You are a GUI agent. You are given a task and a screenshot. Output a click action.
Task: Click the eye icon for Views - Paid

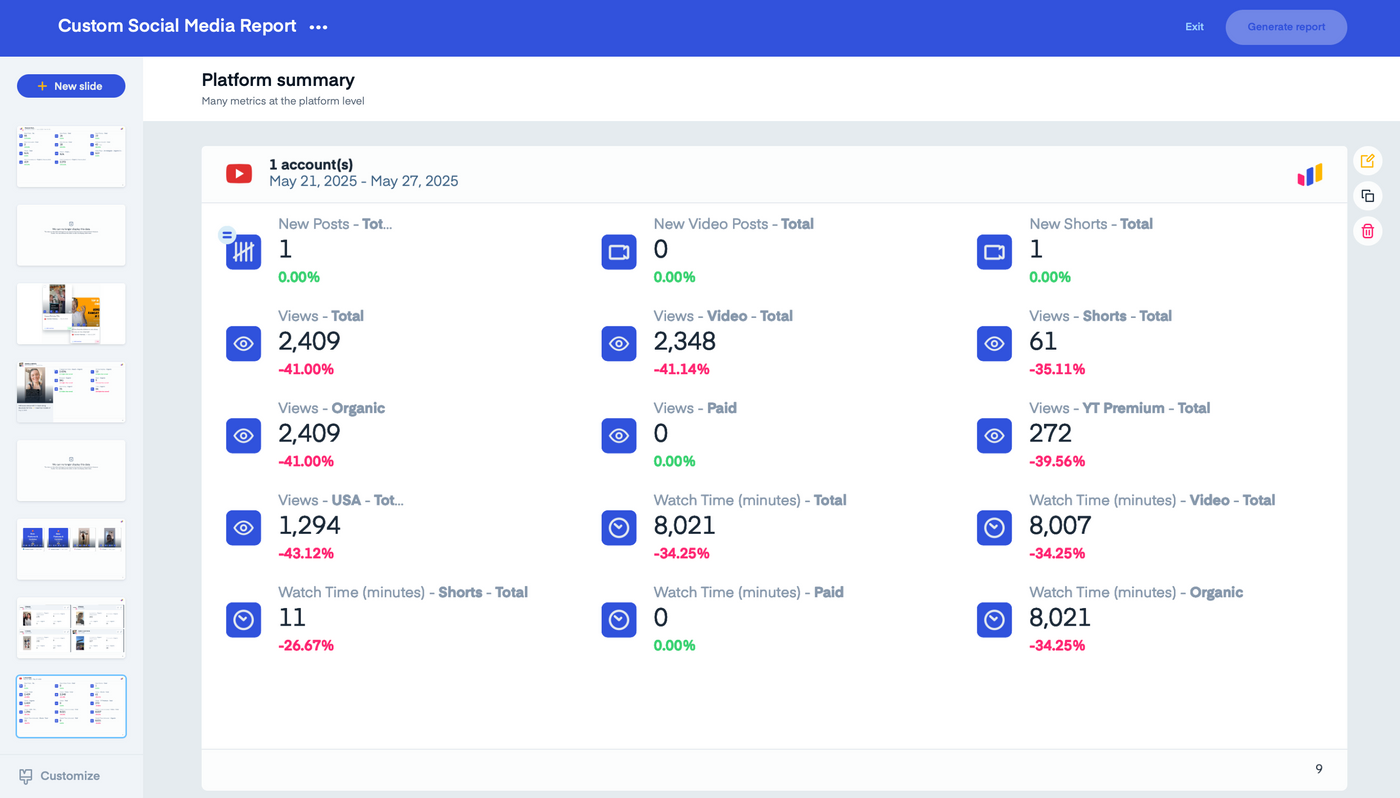tap(619, 436)
